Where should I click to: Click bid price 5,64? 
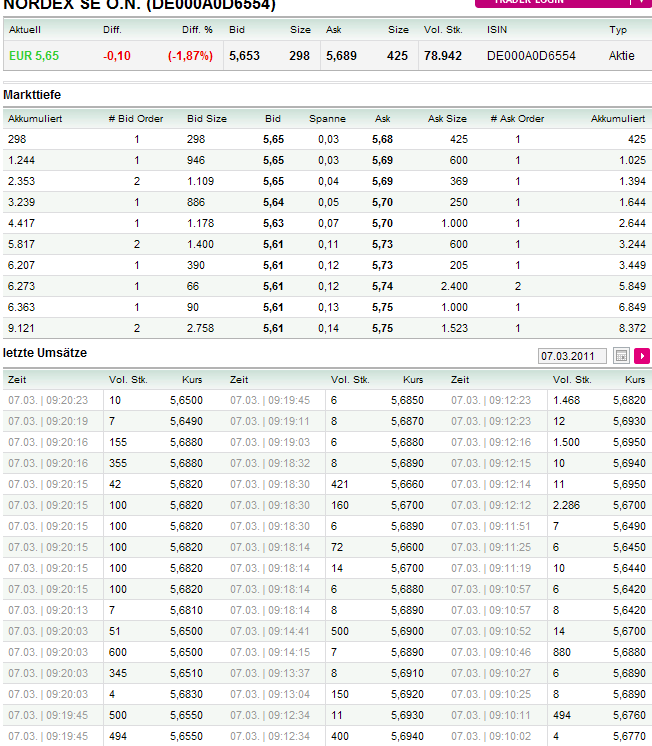(273, 202)
